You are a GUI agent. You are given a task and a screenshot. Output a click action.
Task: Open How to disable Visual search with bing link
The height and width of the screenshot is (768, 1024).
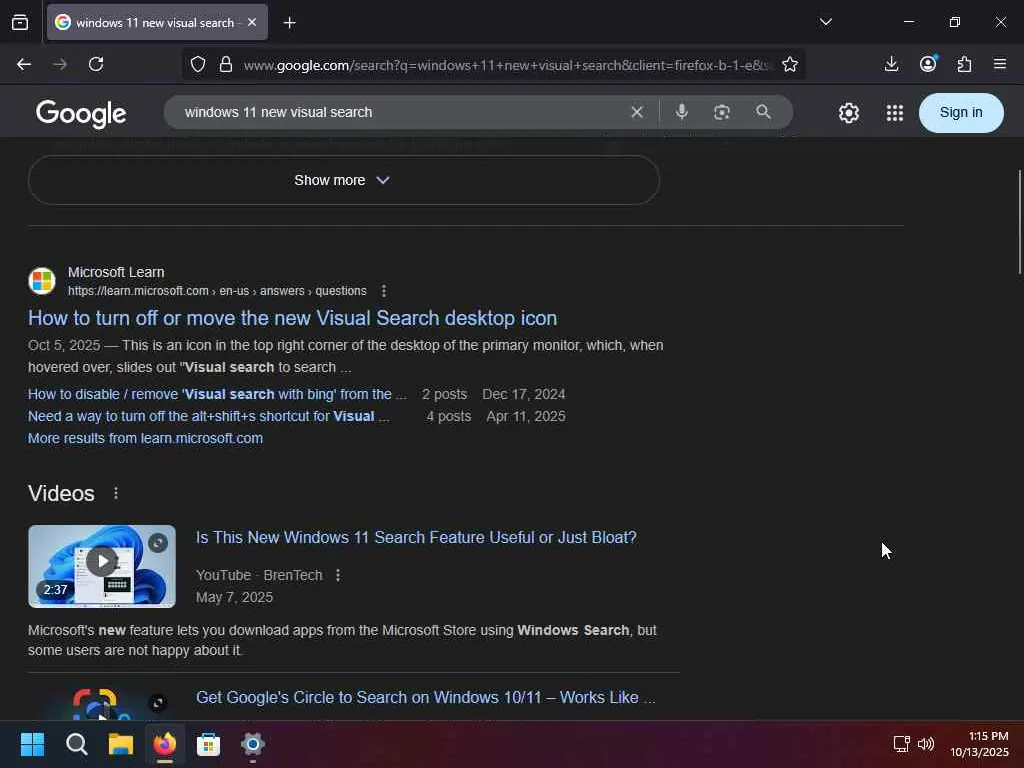tap(217, 394)
